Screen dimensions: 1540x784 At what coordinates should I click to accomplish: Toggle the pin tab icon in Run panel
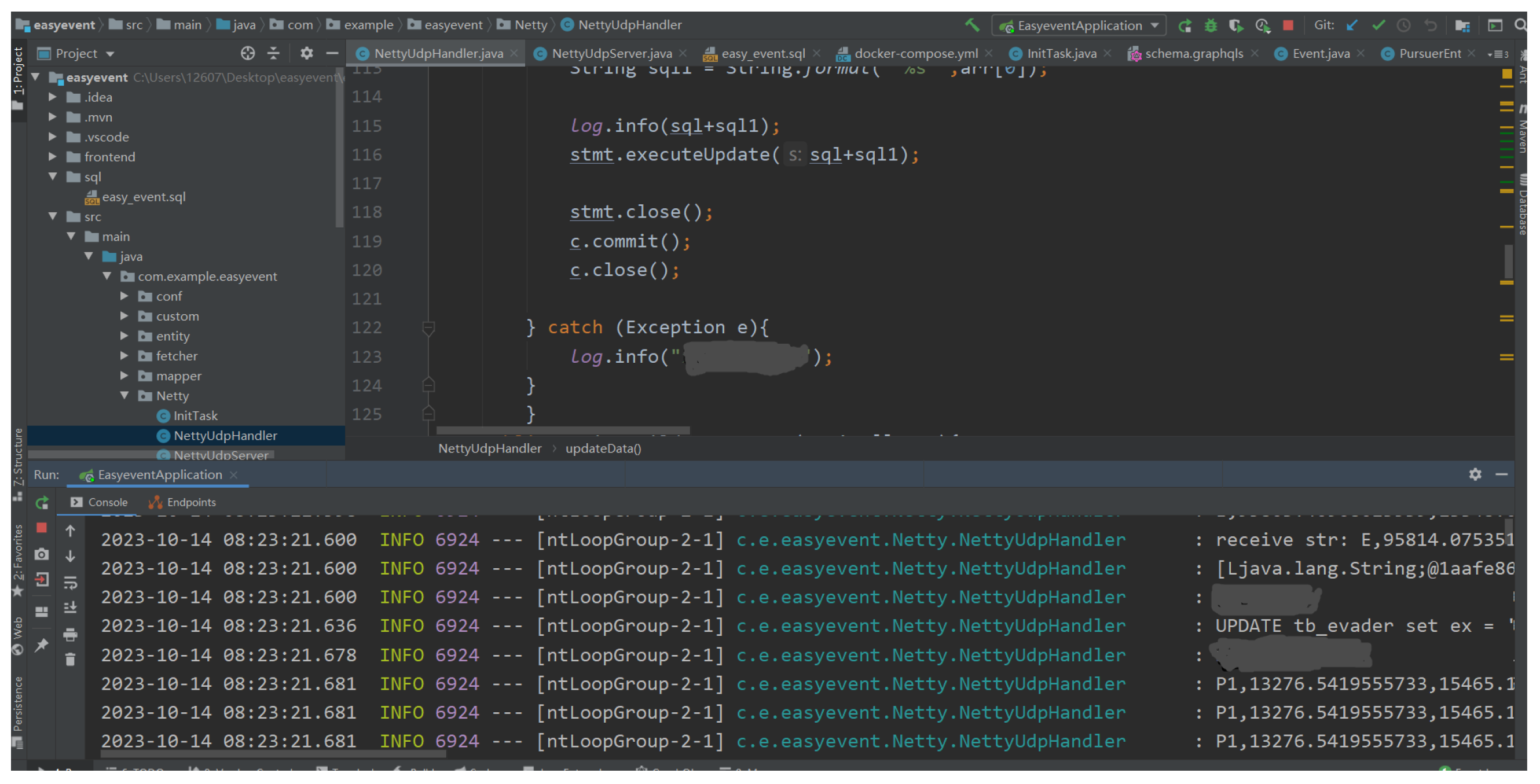click(41, 645)
